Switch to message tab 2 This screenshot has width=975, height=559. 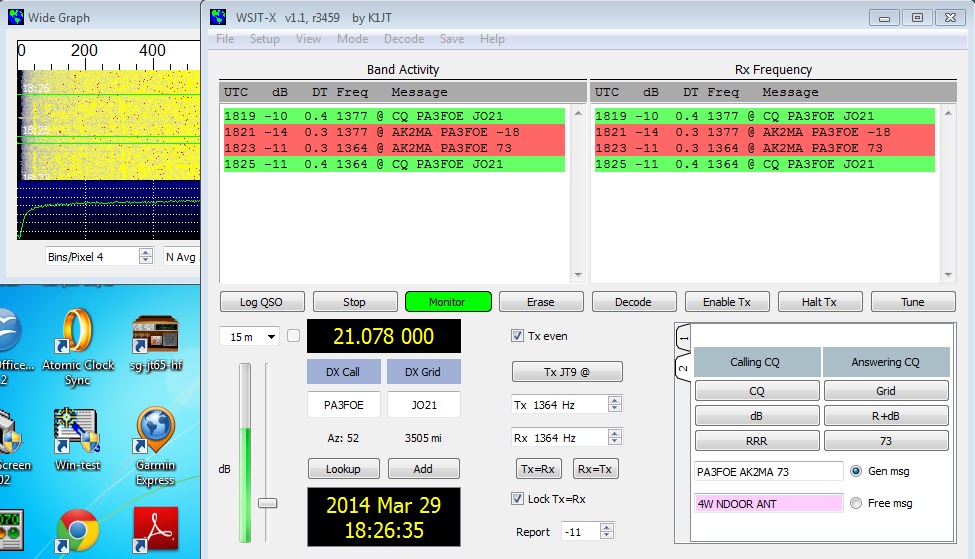coord(683,367)
